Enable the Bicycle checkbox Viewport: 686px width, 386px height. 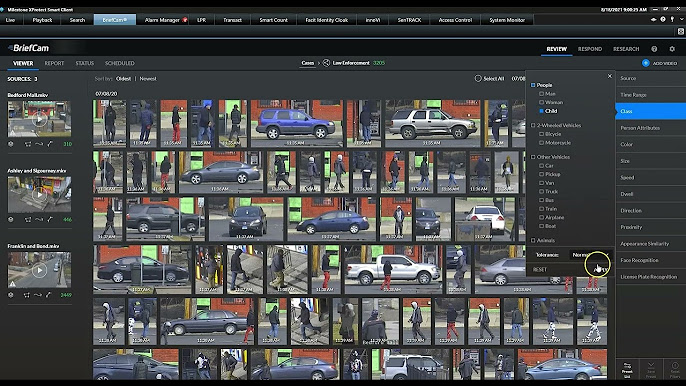542,134
